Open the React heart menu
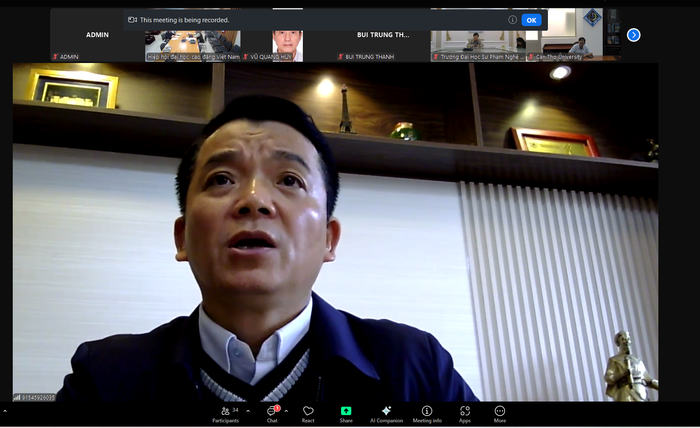The width and height of the screenshot is (700, 428). pos(308,414)
